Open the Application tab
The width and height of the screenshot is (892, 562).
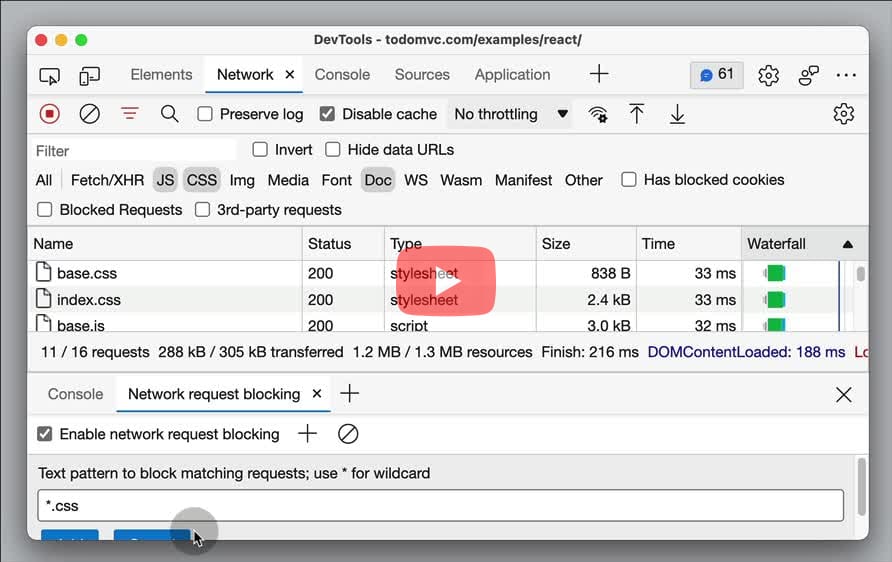pos(512,75)
